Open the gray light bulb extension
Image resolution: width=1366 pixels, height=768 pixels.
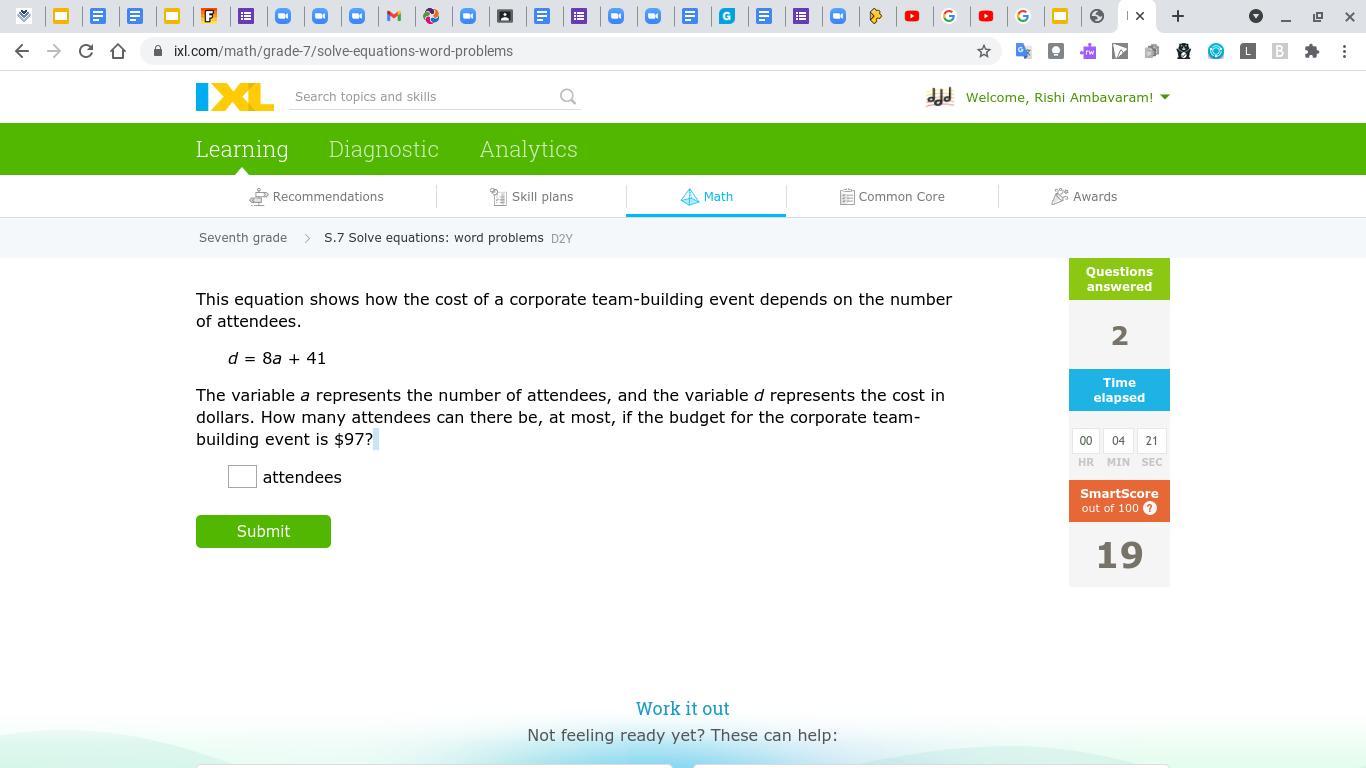click(x=1055, y=51)
